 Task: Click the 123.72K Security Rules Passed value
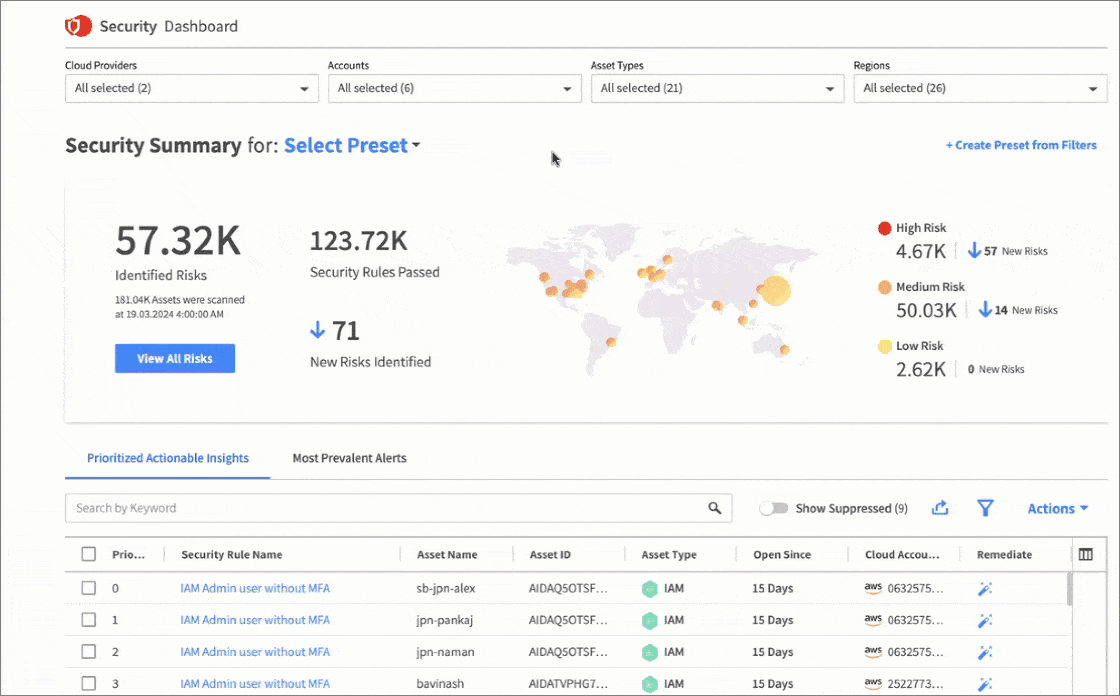359,241
